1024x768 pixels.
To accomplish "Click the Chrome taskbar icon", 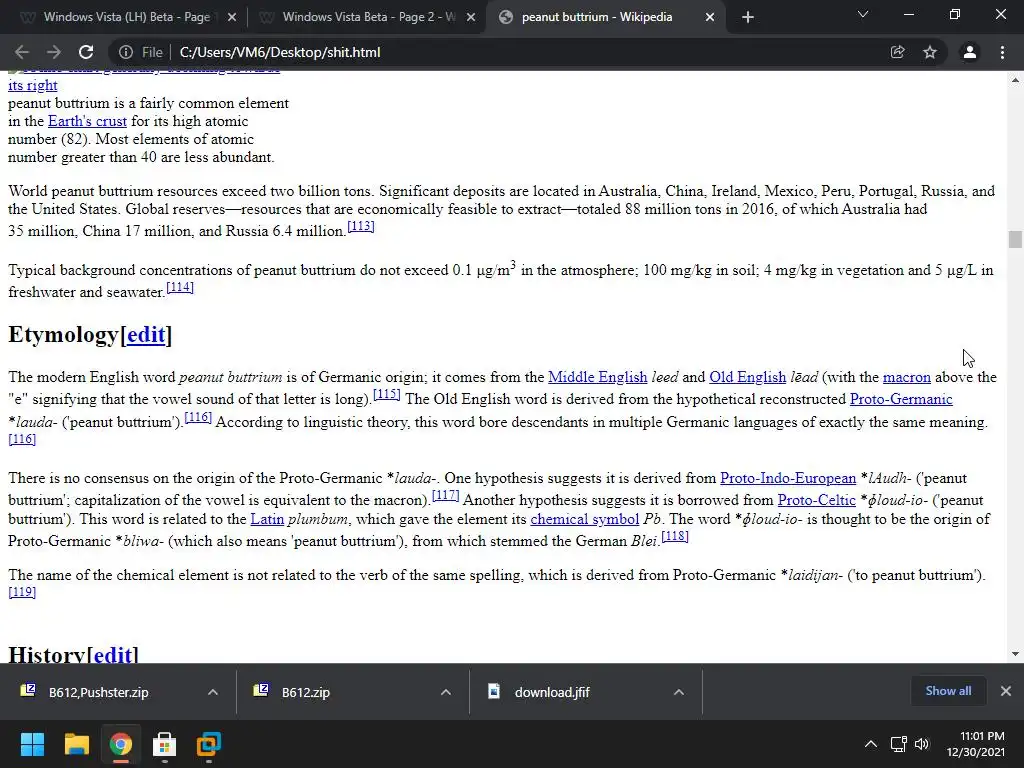I will pyautogui.click(x=121, y=744).
